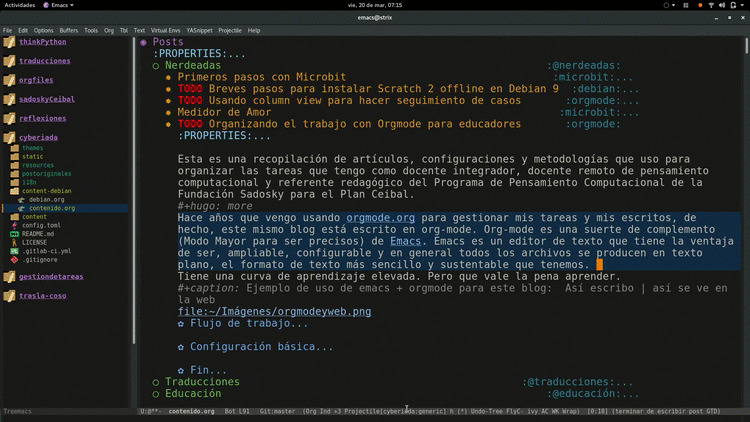Open the Org menu
The image size is (750, 422).
(x=109, y=30)
